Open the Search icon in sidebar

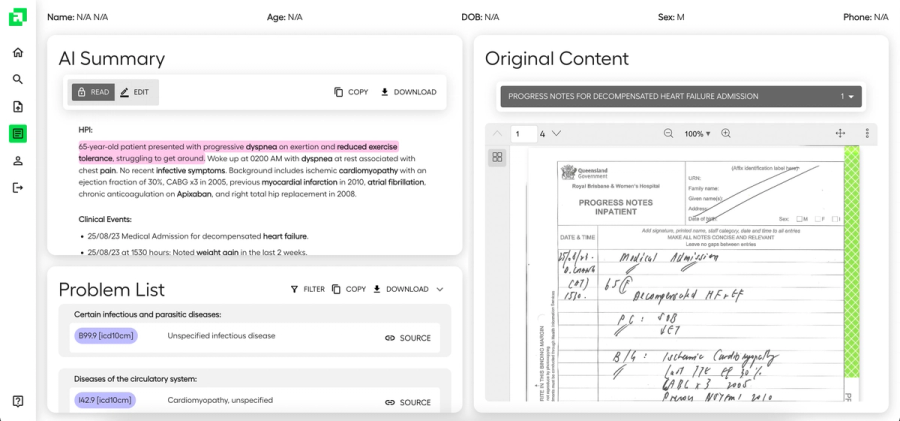click(18, 80)
